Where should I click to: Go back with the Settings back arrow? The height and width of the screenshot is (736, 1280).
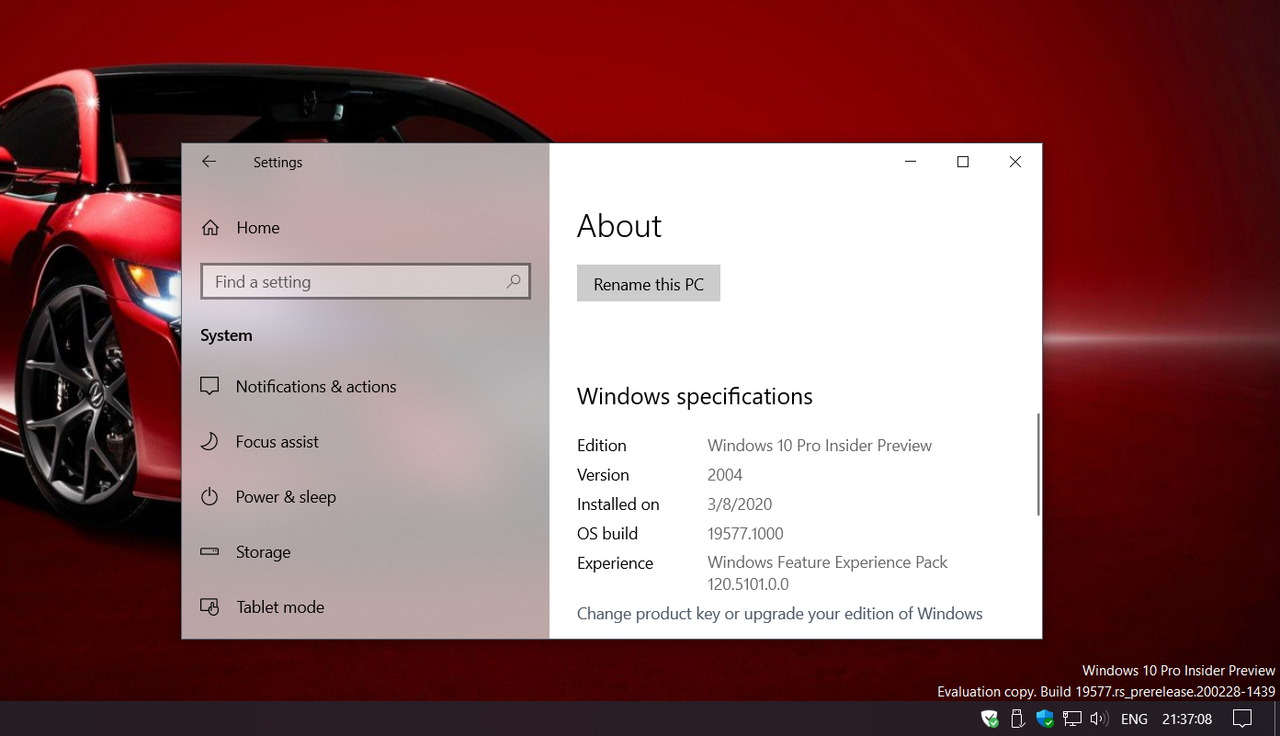click(x=209, y=162)
